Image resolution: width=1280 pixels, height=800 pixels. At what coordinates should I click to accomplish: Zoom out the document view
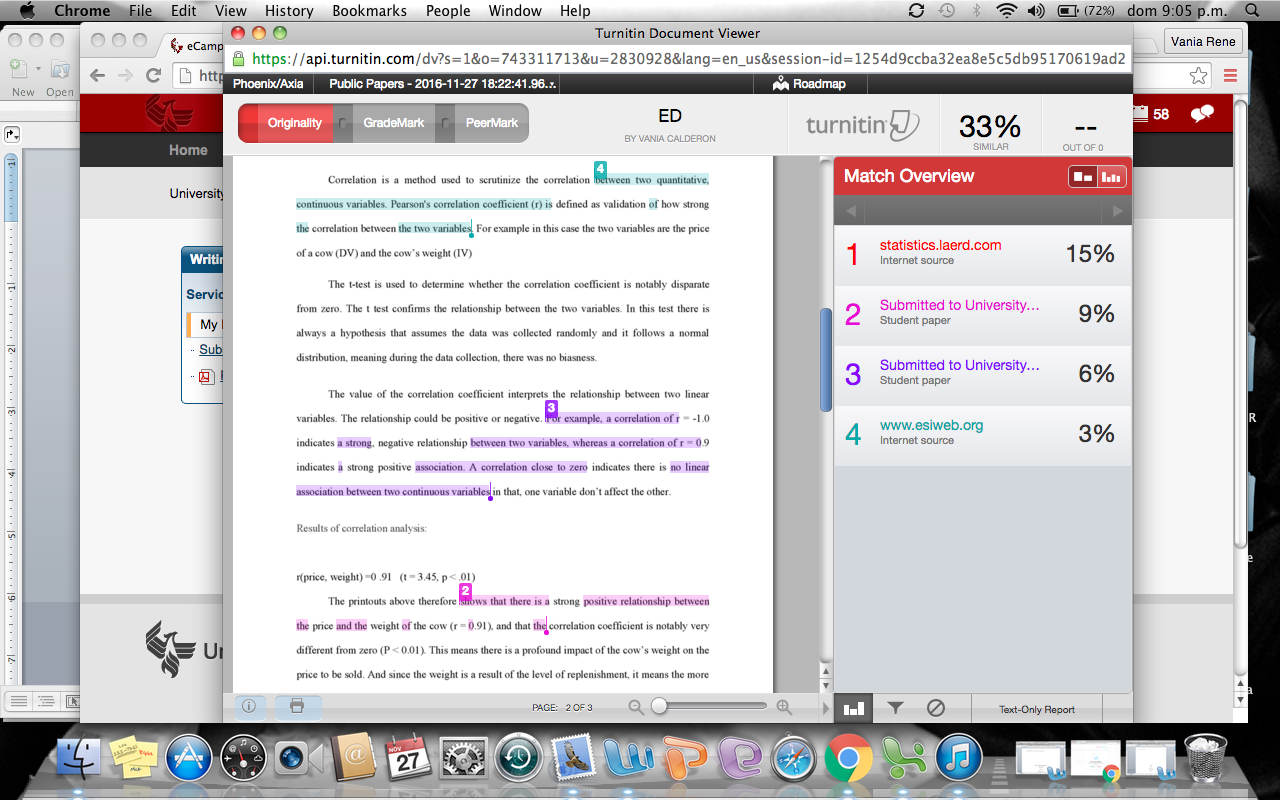point(635,707)
